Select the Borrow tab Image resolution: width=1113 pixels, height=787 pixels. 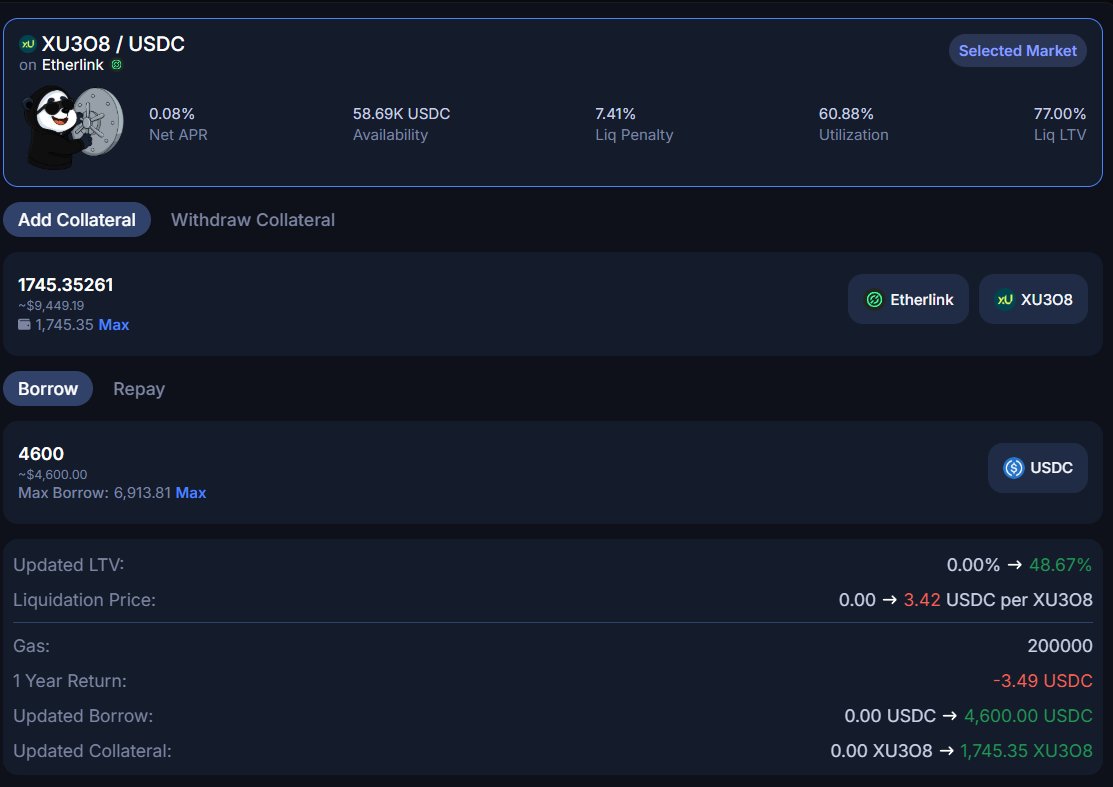tap(48, 389)
